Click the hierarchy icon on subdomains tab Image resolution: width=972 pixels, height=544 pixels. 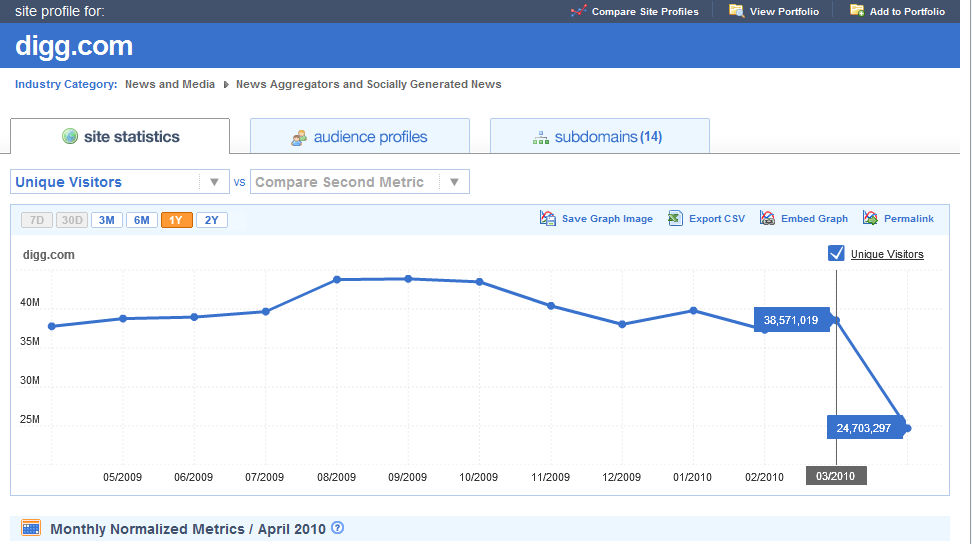tap(541, 138)
